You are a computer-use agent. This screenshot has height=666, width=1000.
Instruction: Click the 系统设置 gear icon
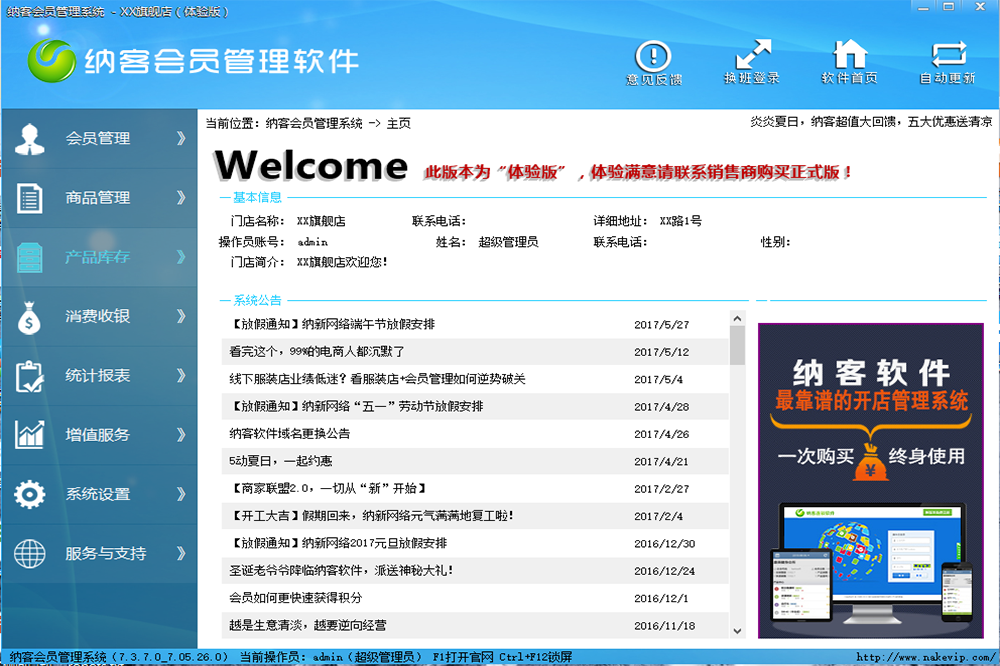[29, 494]
